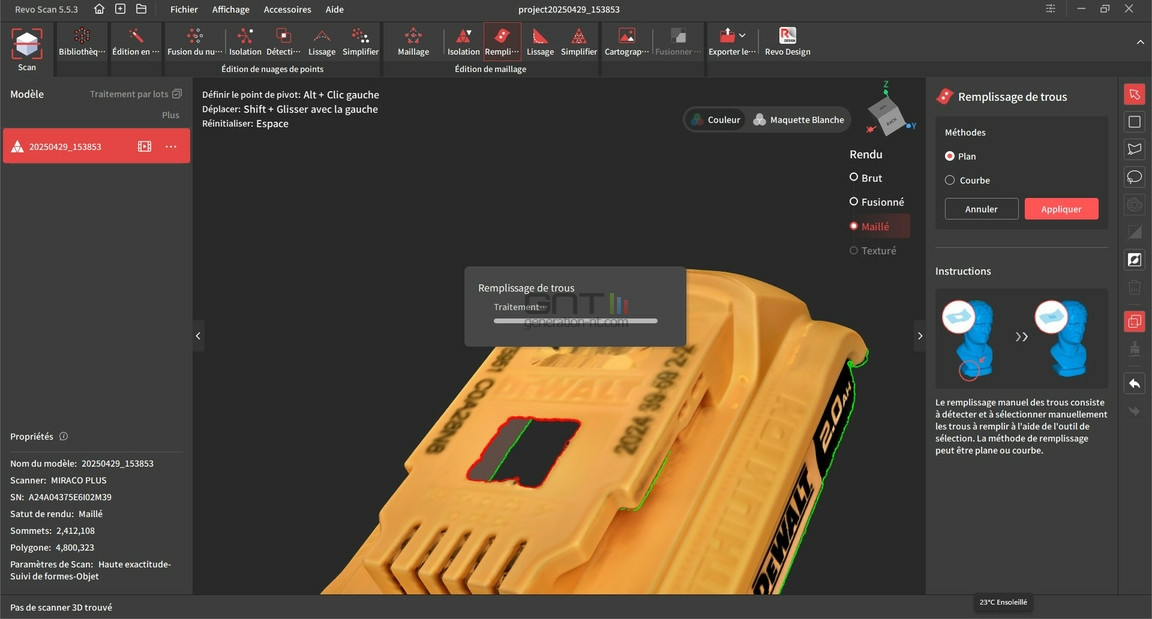Open the Scan mode button
Image resolution: width=1152 pixels, height=619 pixels.
(26, 49)
